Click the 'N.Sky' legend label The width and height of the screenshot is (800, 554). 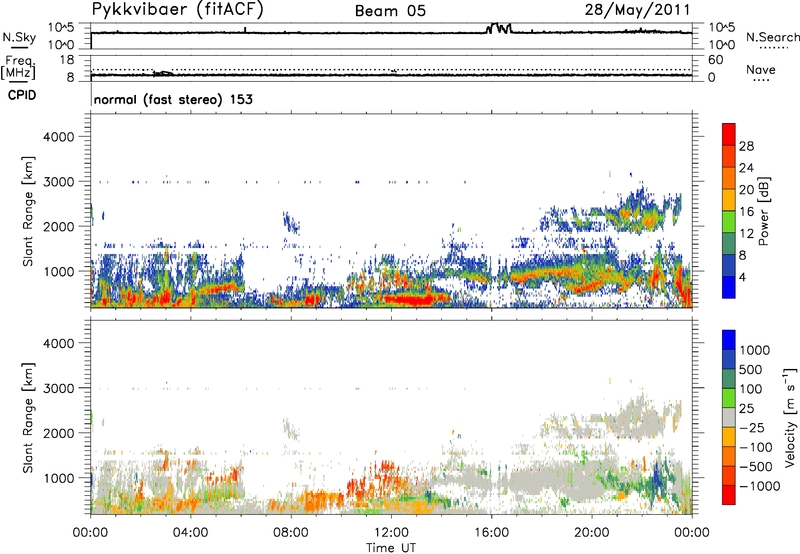point(19,37)
